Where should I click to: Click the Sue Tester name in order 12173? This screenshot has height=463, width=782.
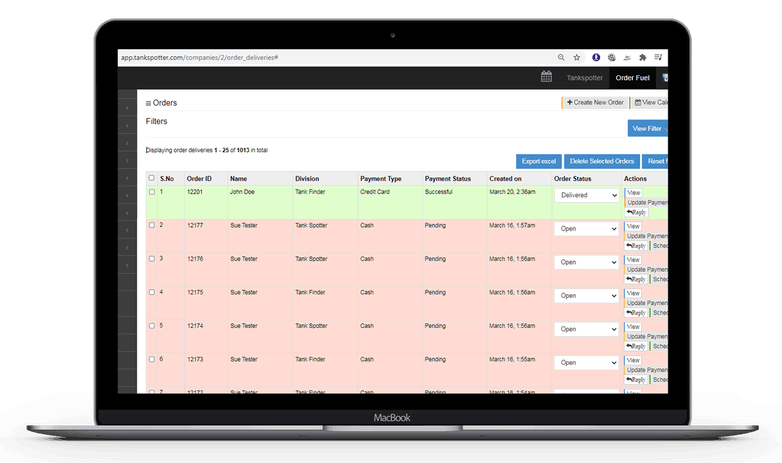[243, 359]
